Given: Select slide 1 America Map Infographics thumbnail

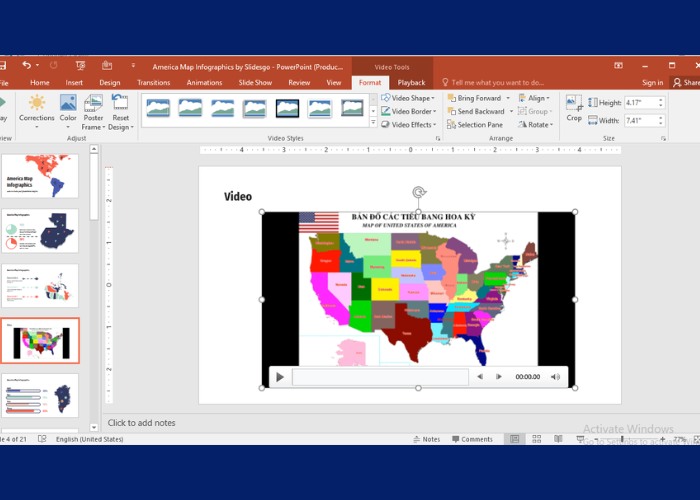Looking at the screenshot, I should [40, 176].
